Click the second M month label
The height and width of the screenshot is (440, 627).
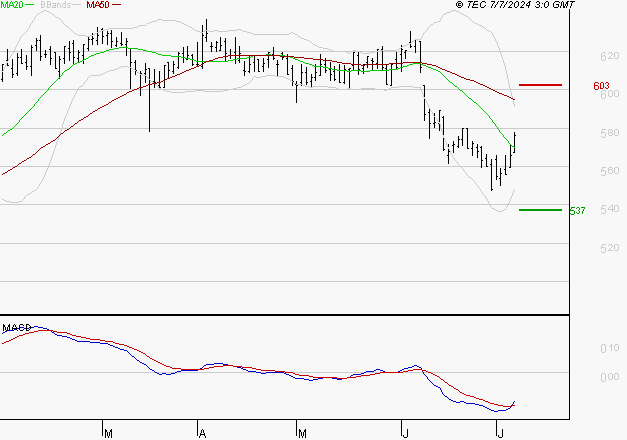(302, 434)
